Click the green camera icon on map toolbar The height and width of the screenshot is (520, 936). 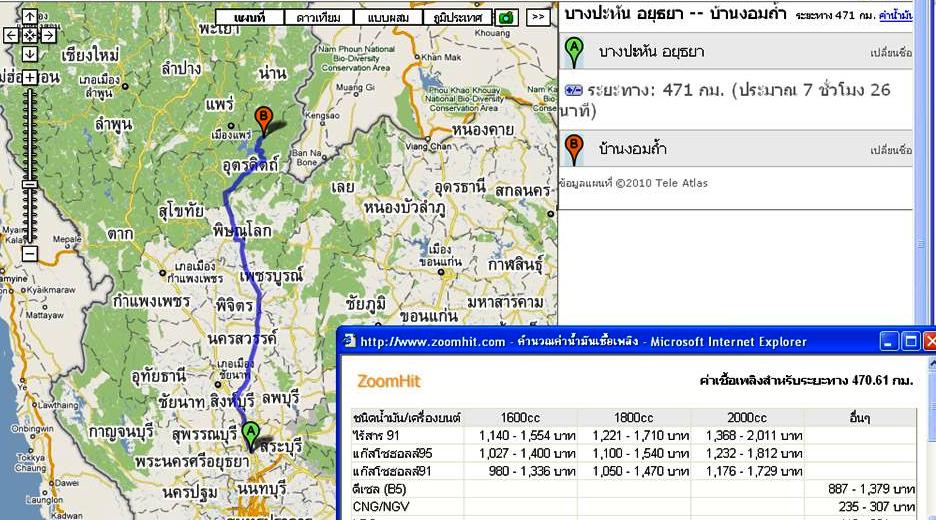[507, 17]
